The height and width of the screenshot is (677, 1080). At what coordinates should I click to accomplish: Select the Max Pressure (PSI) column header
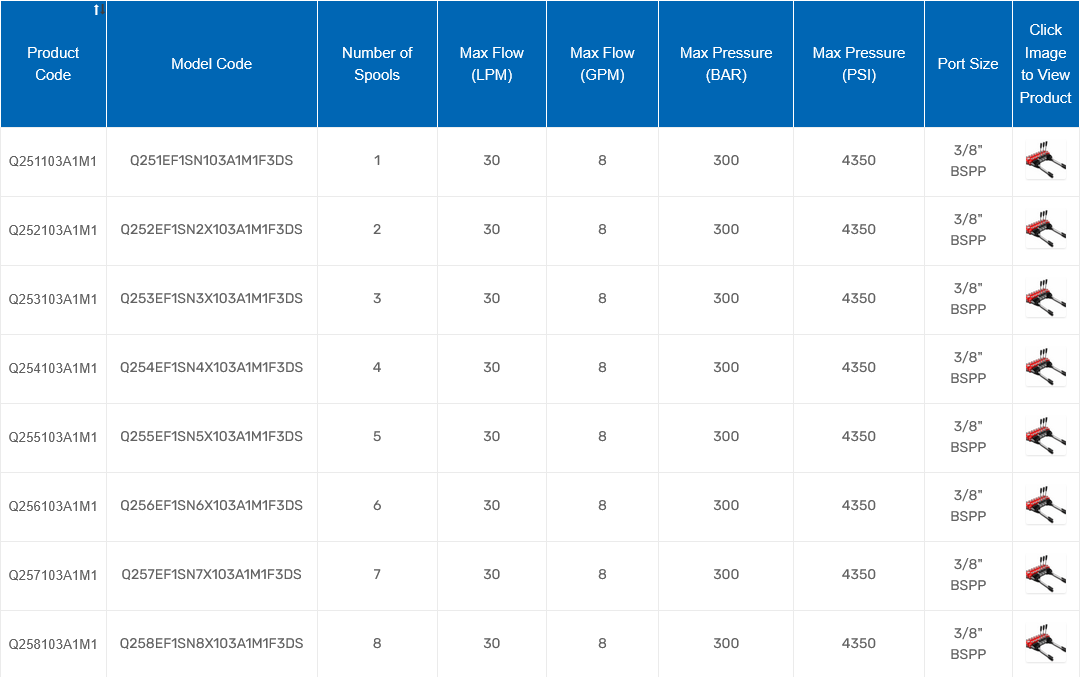pos(858,64)
